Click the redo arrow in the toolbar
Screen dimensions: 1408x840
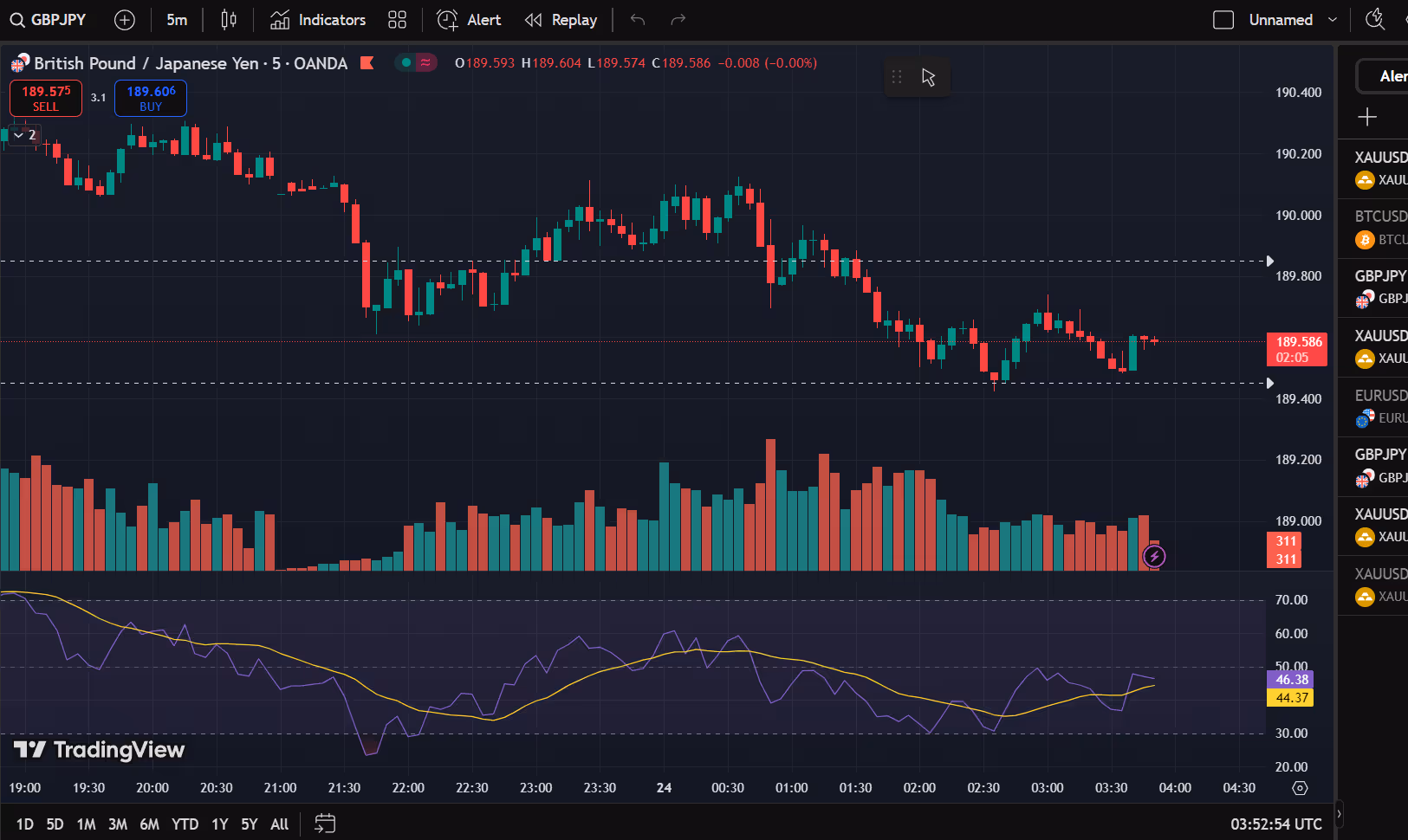[x=678, y=20]
